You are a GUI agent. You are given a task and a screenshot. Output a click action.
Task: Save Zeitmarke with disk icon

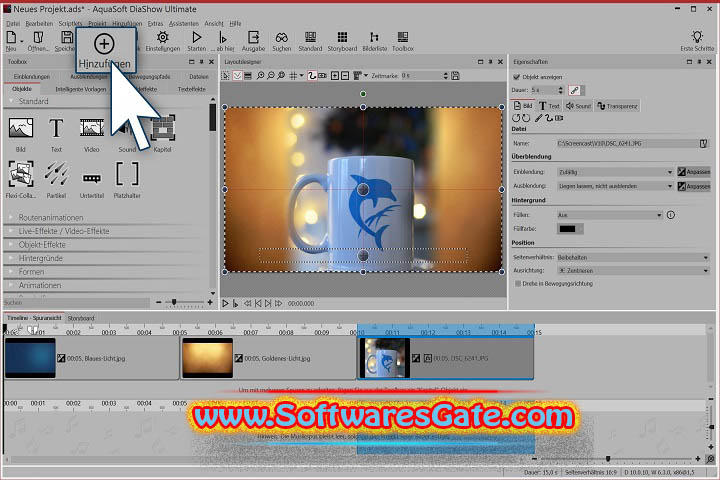click(x=455, y=76)
